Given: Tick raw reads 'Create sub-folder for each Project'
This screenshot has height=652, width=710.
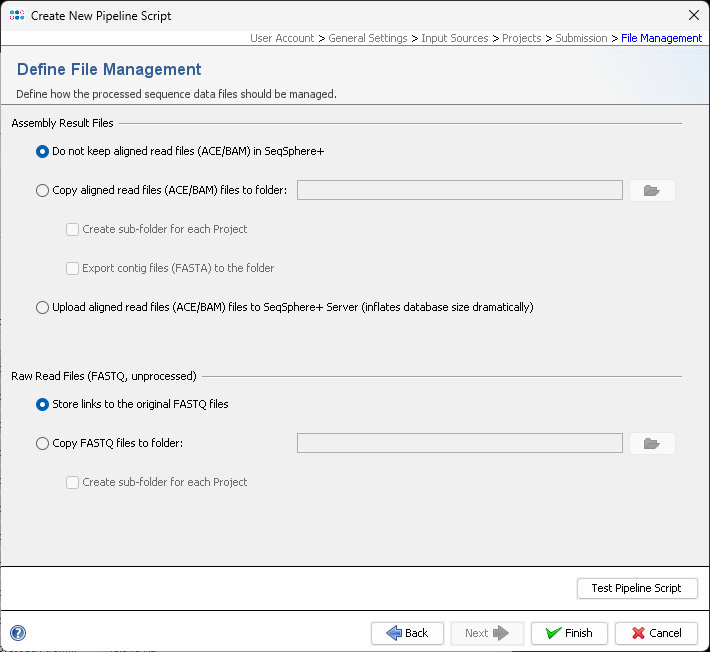Looking at the screenshot, I should pyautogui.click(x=72, y=482).
